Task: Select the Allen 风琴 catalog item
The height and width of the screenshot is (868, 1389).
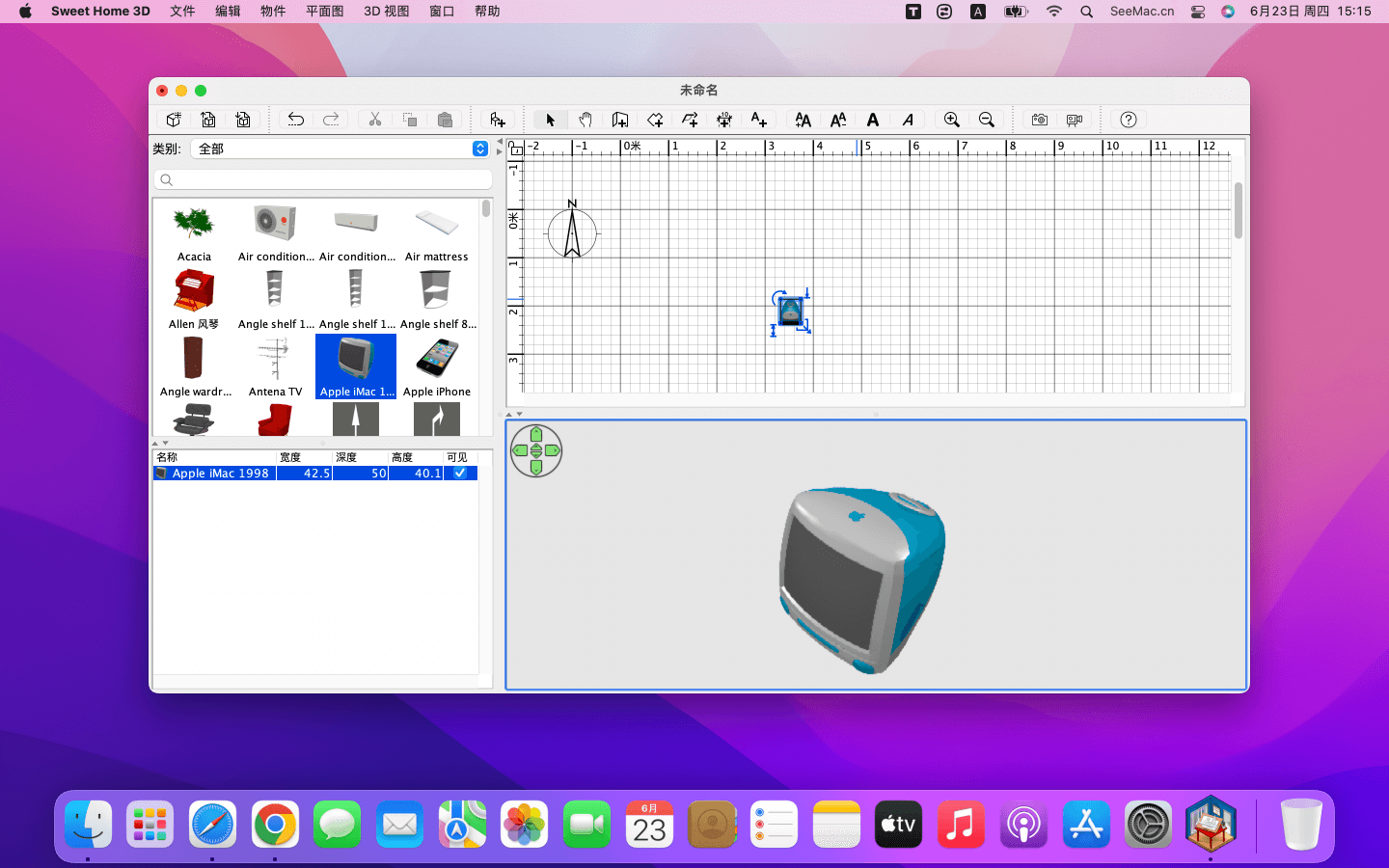Action: (x=194, y=300)
